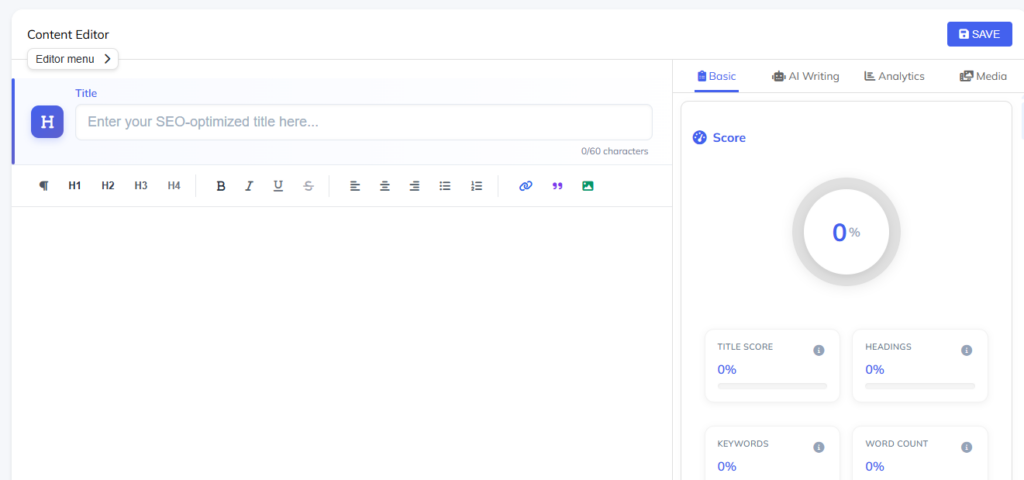1024x480 pixels.
Task: Apply strikethrough formatting
Action: tap(308, 186)
